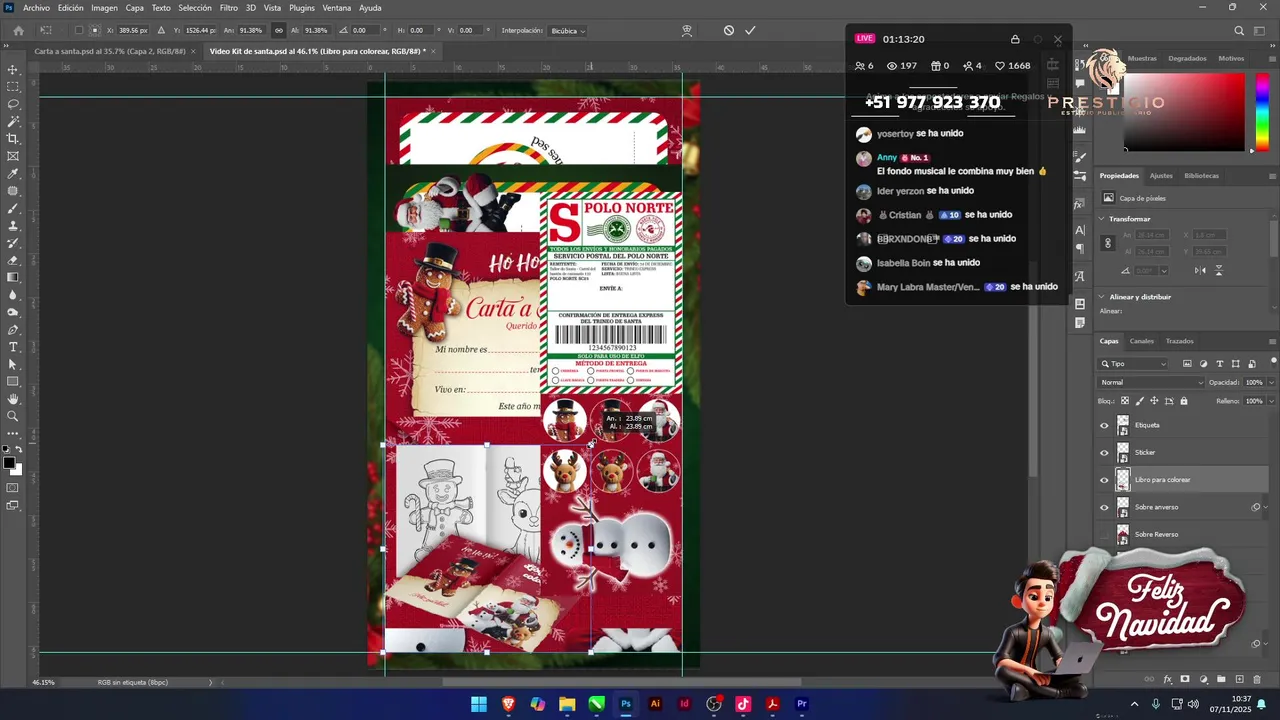Screen dimensions: 1280x720
Task: Select the Spot Healing Brush tool
Action: (x=13, y=191)
